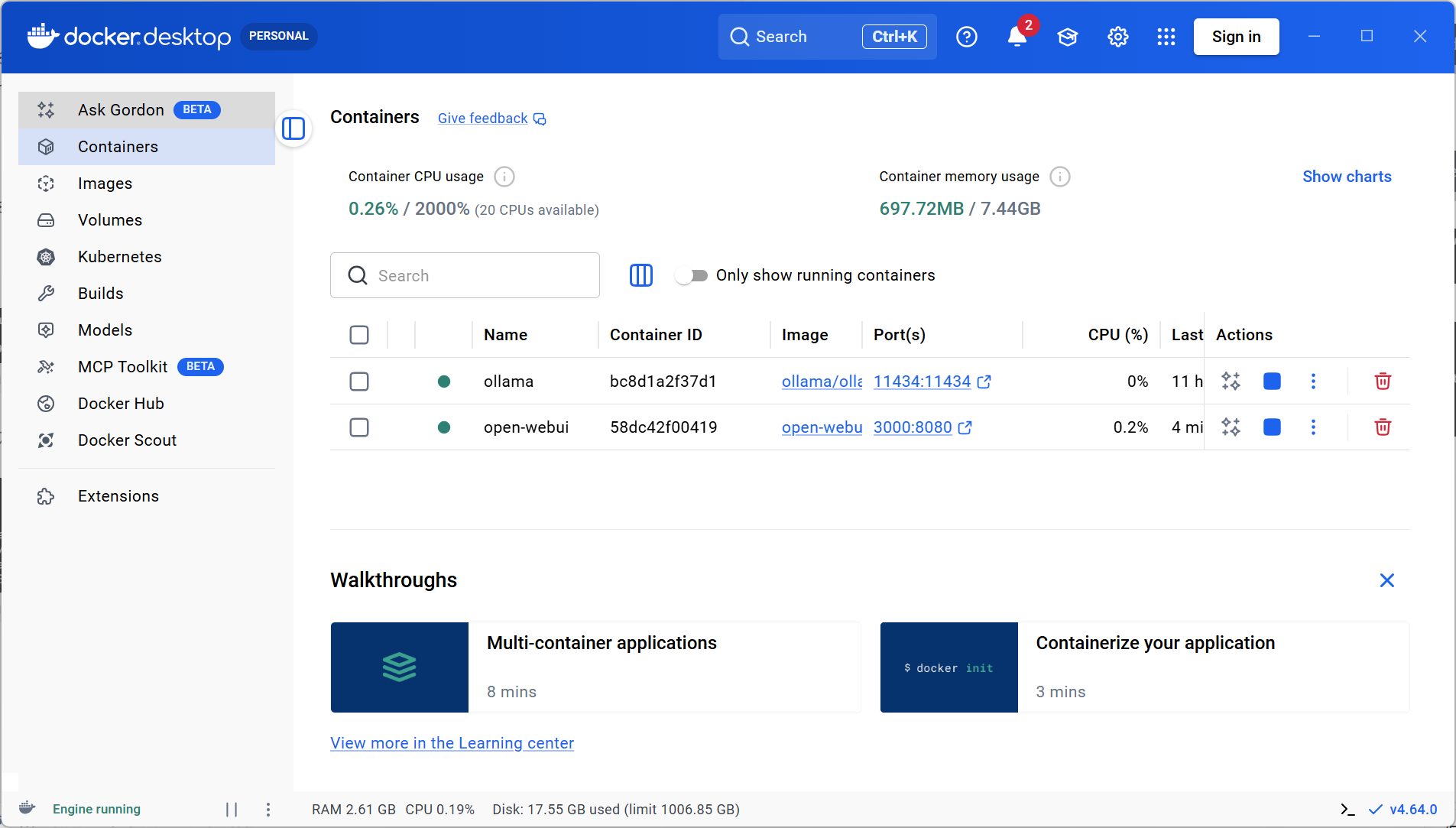Open Docker Scout in the sidebar
Image resolution: width=1456 pixels, height=828 pixels.
[147, 440]
